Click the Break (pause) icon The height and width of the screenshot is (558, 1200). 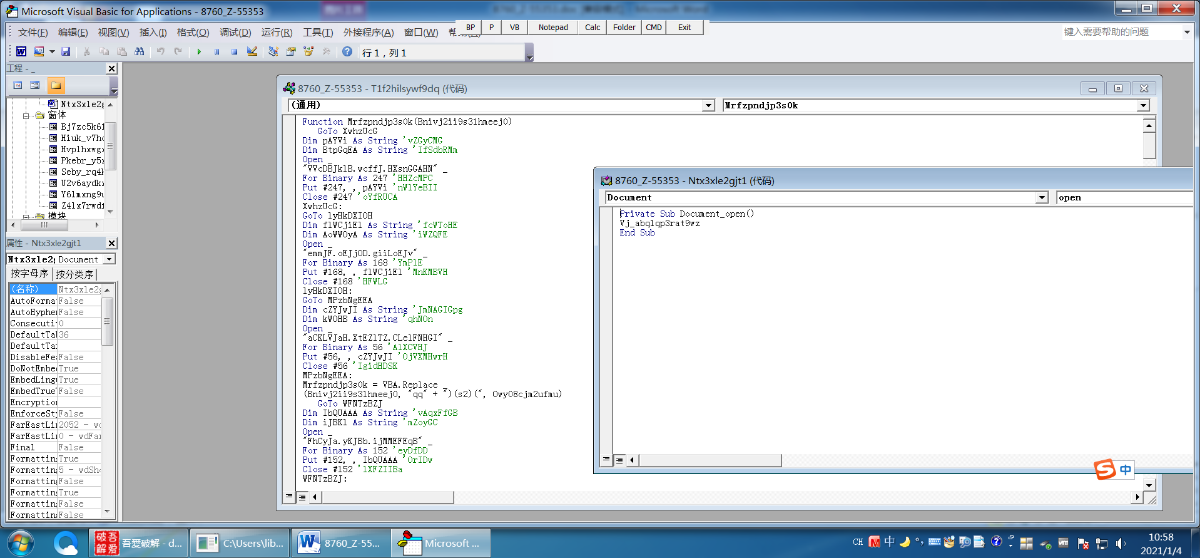[x=217, y=51]
